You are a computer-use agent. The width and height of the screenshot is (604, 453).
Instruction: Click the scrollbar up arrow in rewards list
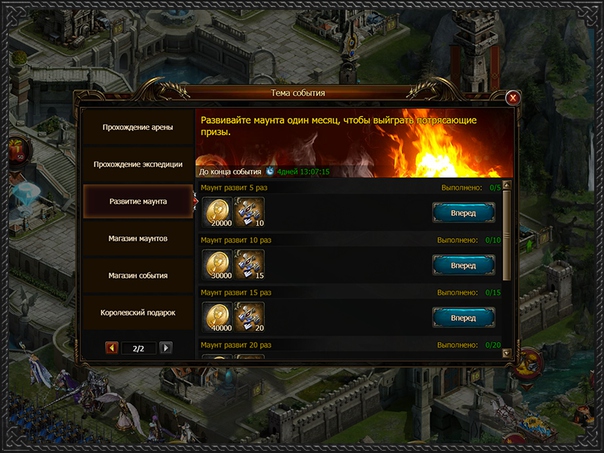[507, 185]
